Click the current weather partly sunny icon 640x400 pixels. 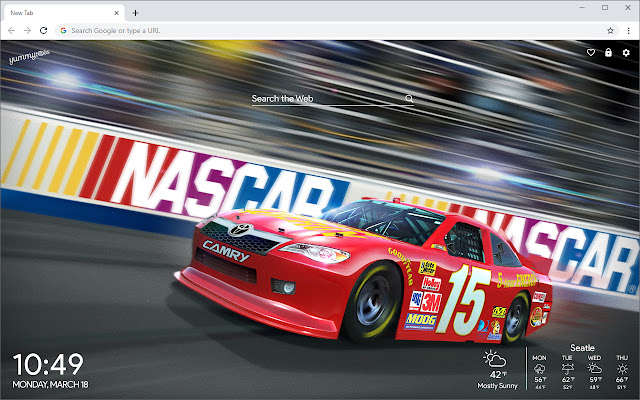tap(494, 359)
